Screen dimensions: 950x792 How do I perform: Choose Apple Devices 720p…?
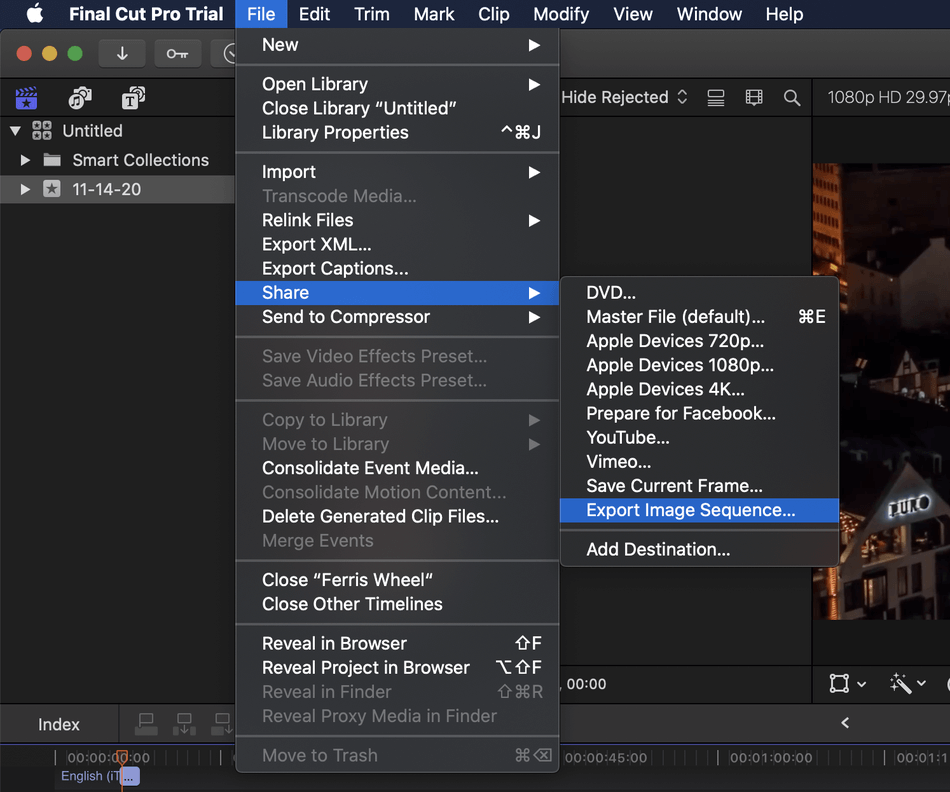point(700,341)
